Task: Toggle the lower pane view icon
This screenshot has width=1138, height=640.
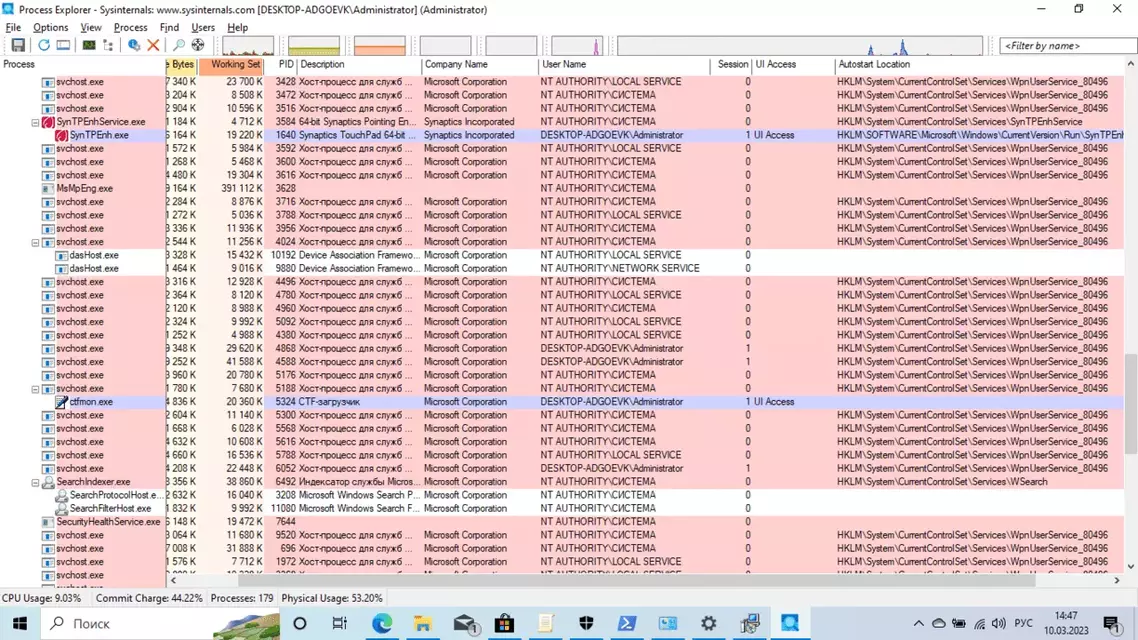Action: click(64, 46)
